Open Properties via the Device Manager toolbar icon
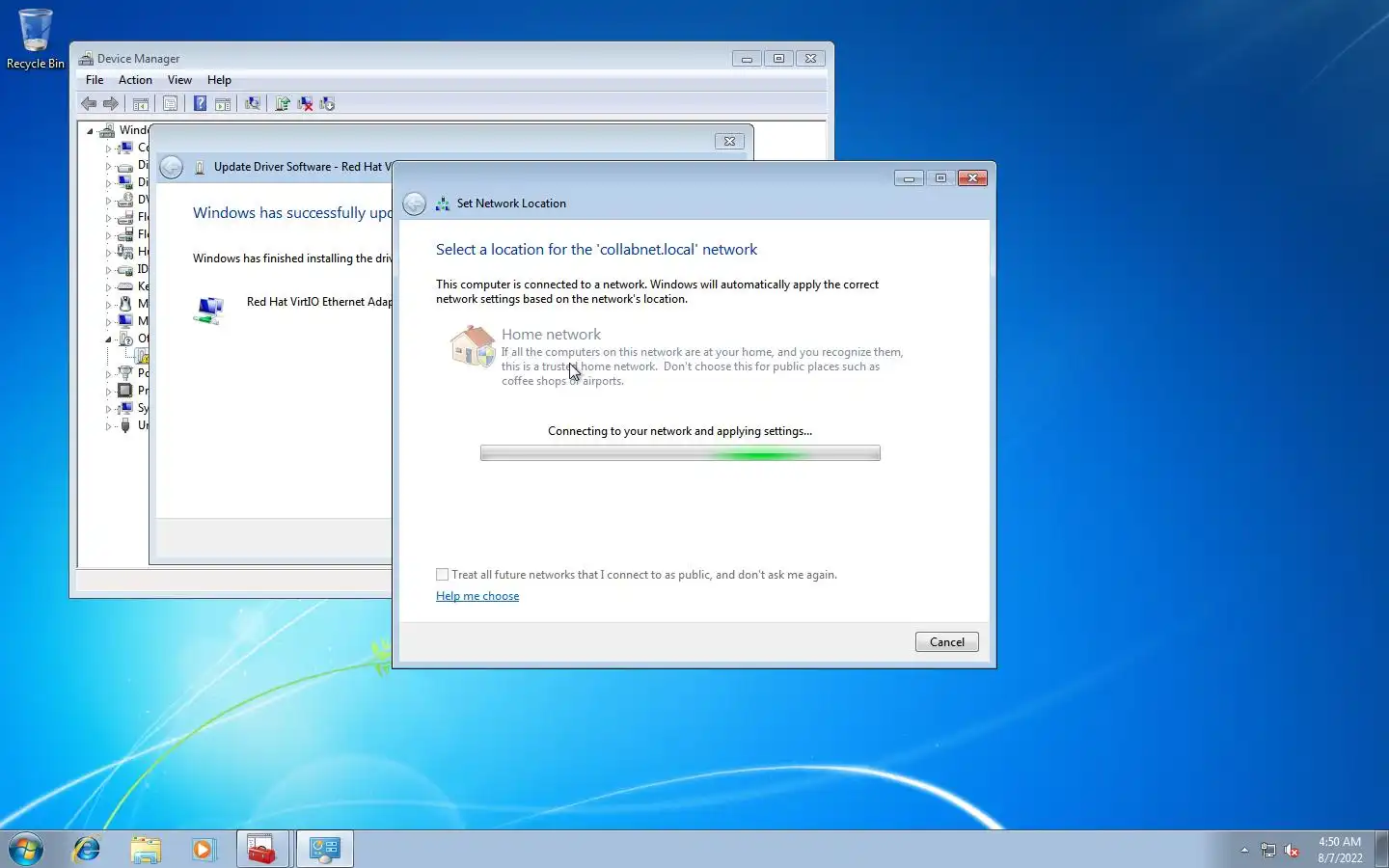 [x=171, y=103]
